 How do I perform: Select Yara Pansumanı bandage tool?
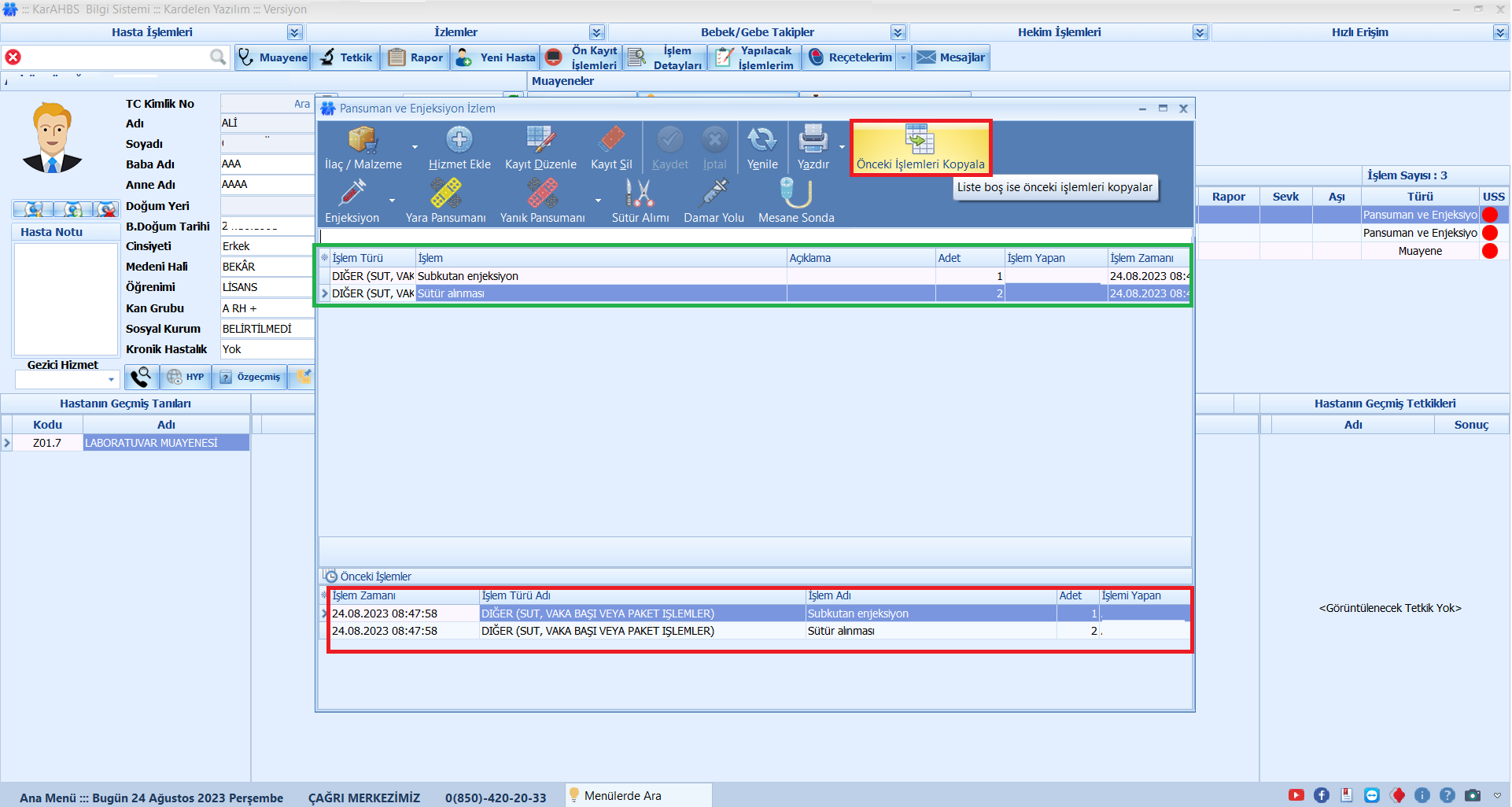click(445, 201)
